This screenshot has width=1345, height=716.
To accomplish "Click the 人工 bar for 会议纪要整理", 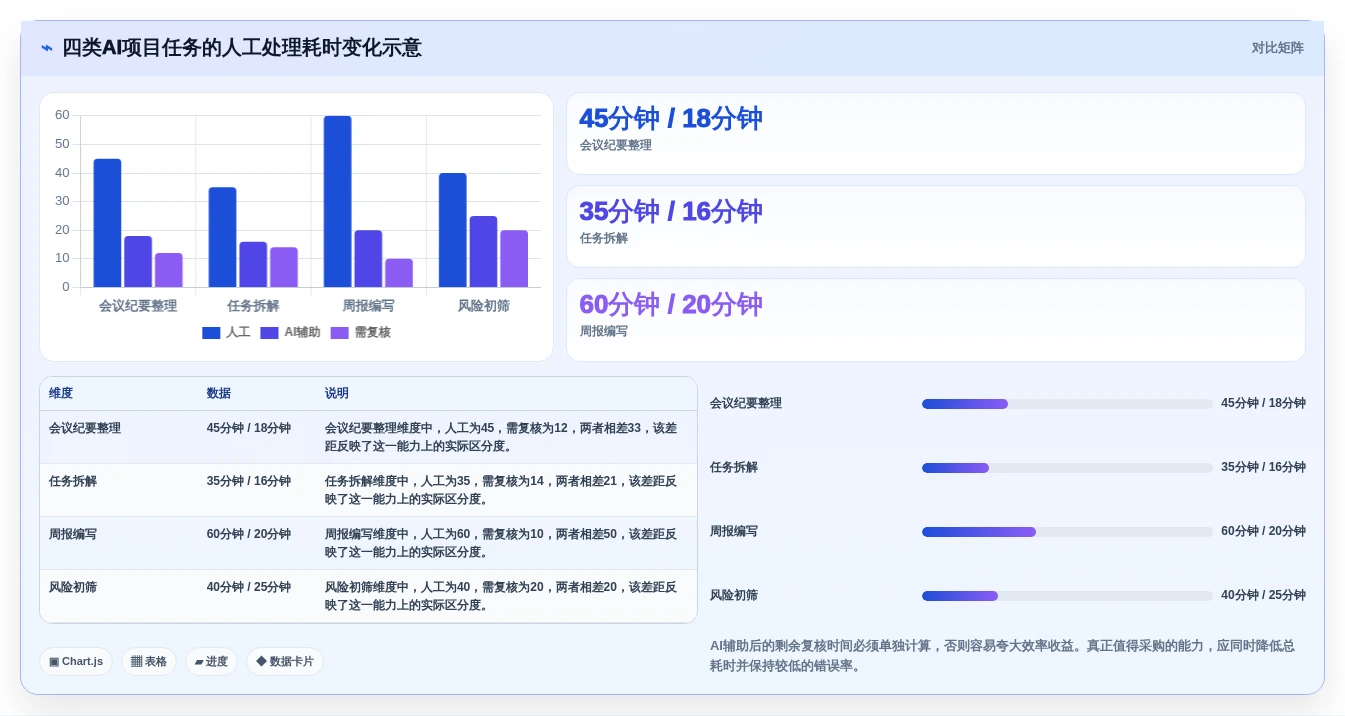I will pyautogui.click(x=107, y=223).
